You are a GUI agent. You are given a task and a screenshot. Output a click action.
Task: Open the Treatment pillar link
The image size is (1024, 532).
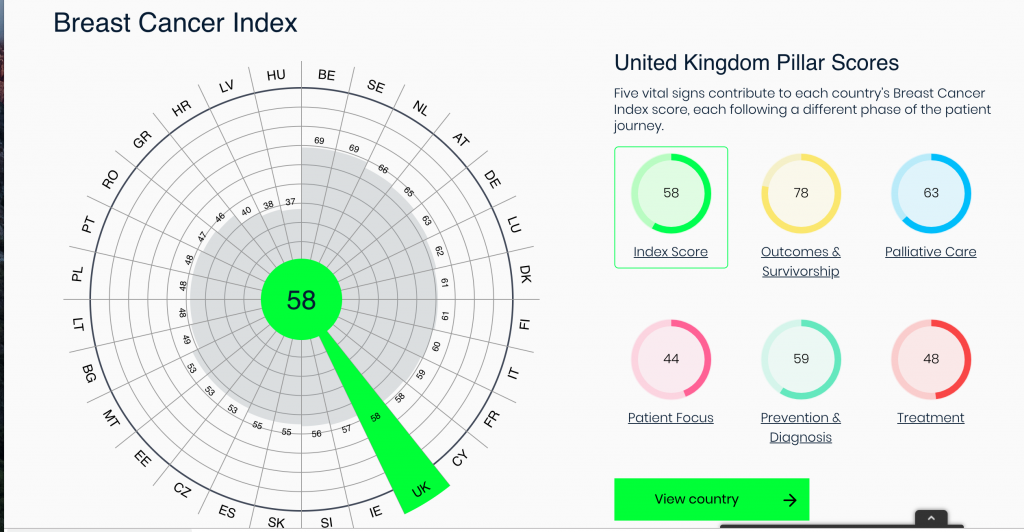click(x=931, y=418)
